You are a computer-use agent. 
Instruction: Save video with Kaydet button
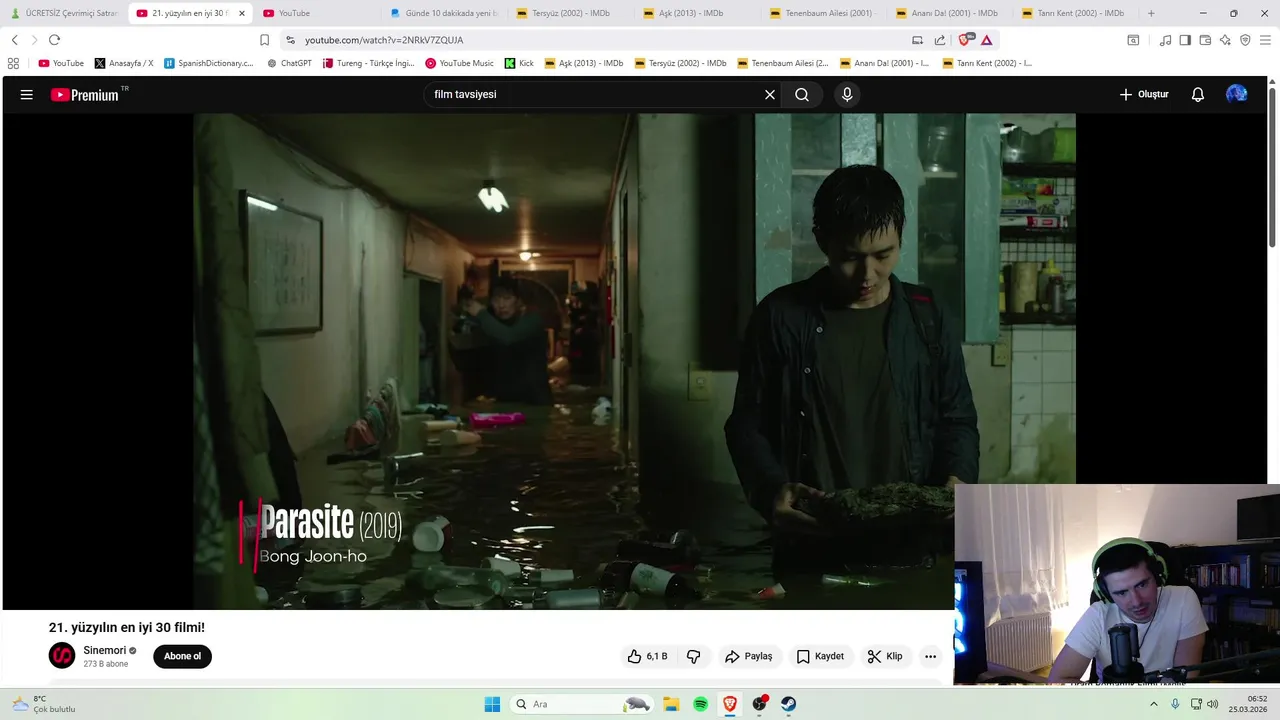click(820, 657)
